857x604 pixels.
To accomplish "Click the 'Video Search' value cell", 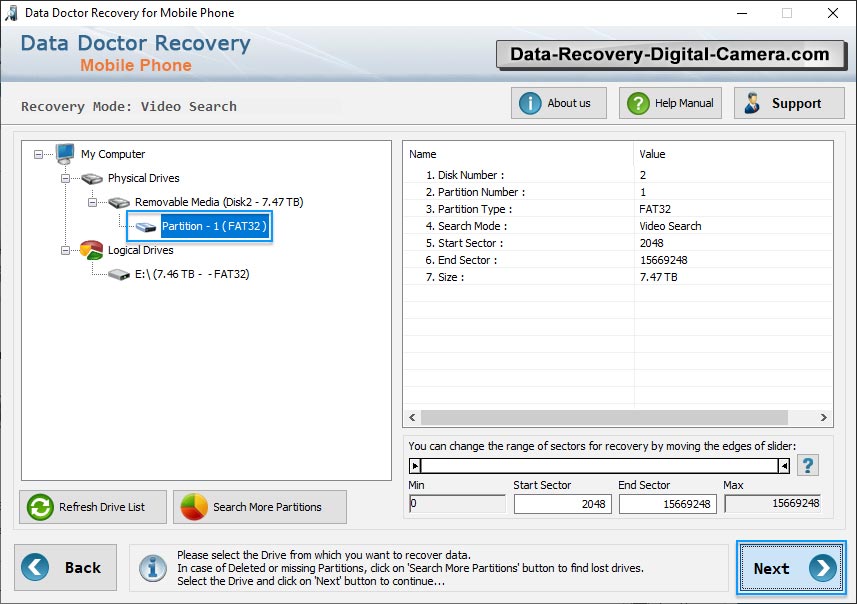I will [670, 226].
